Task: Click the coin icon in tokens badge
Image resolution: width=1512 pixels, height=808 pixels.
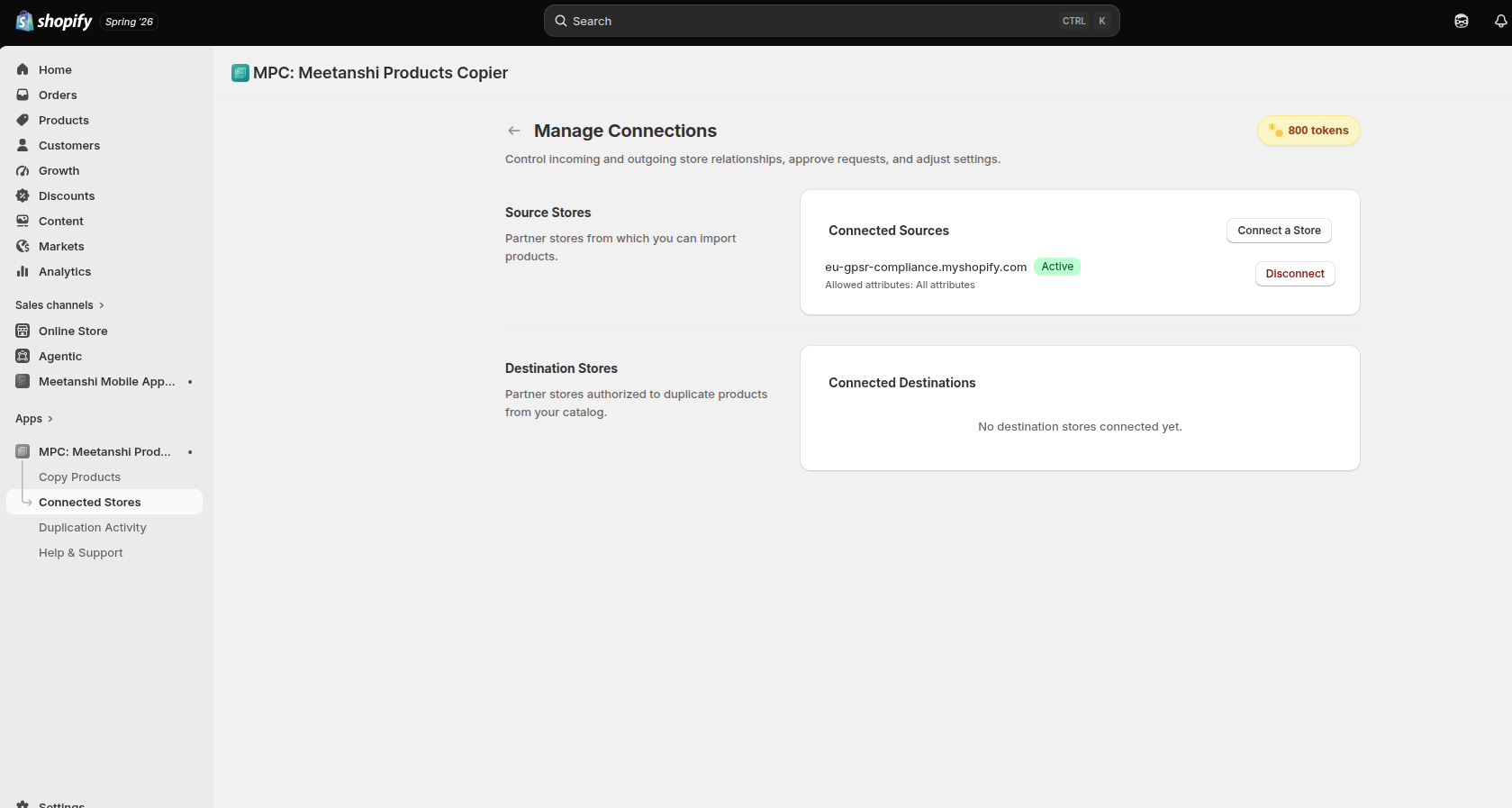Action: point(1276,131)
